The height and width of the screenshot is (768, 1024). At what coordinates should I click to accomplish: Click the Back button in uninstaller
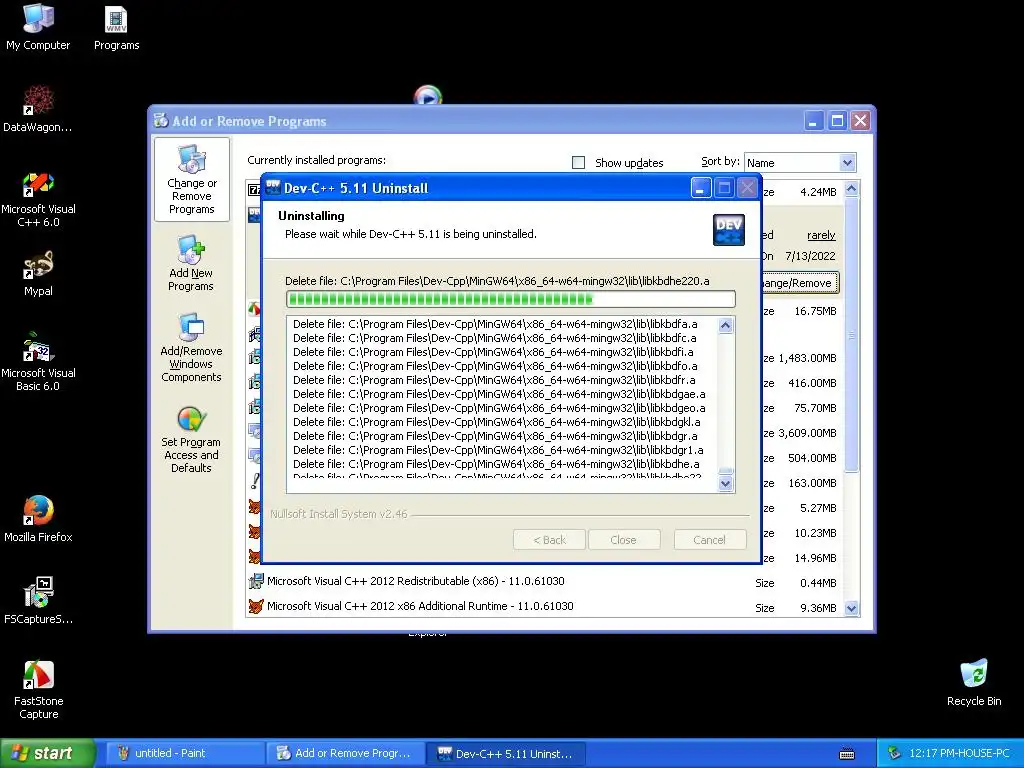point(550,539)
